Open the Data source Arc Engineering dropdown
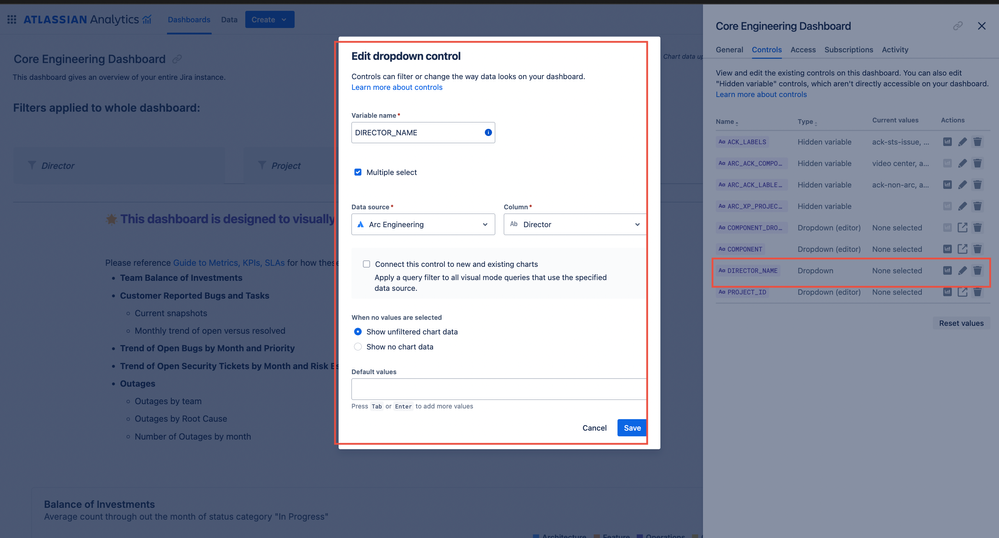 pyautogui.click(x=423, y=224)
